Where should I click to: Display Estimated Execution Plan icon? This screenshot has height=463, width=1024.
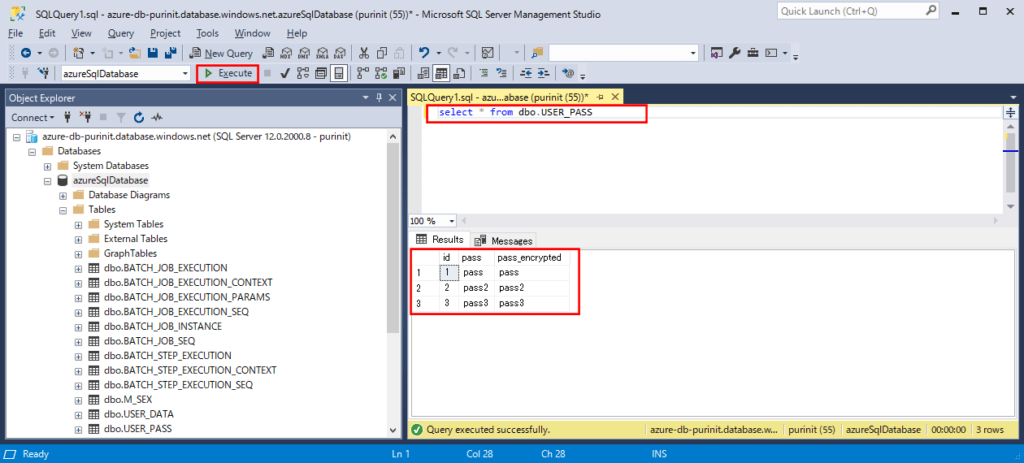click(303, 73)
